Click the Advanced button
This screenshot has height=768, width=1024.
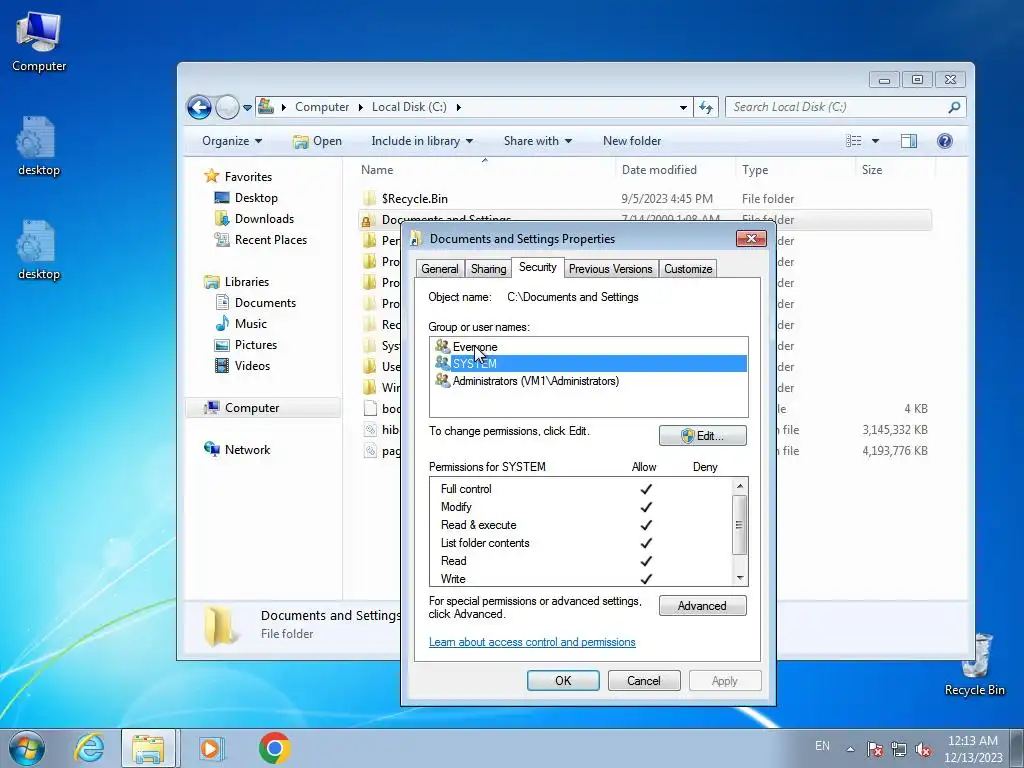click(x=703, y=606)
